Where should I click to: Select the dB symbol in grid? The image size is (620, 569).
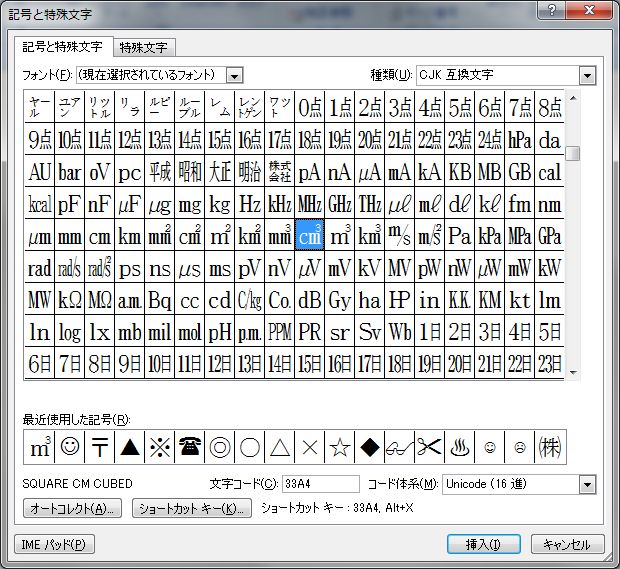[310, 300]
